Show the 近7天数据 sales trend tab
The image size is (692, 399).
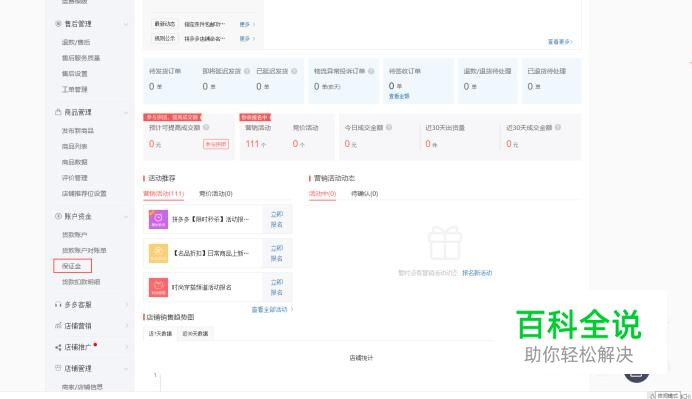point(160,334)
